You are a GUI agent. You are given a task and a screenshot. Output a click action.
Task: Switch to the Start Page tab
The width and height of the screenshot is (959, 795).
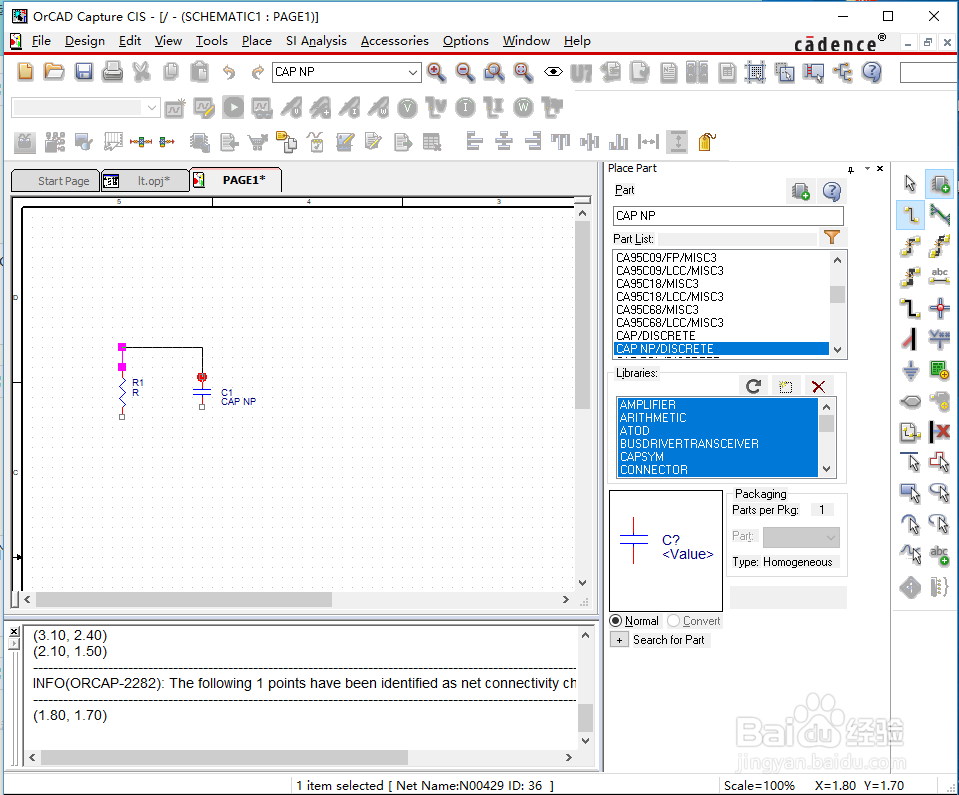(x=56, y=181)
